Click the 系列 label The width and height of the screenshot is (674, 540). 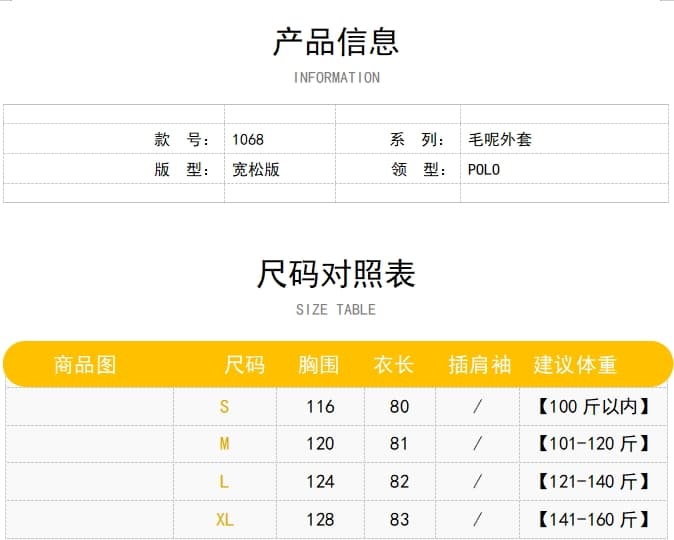tap(418, 139)
